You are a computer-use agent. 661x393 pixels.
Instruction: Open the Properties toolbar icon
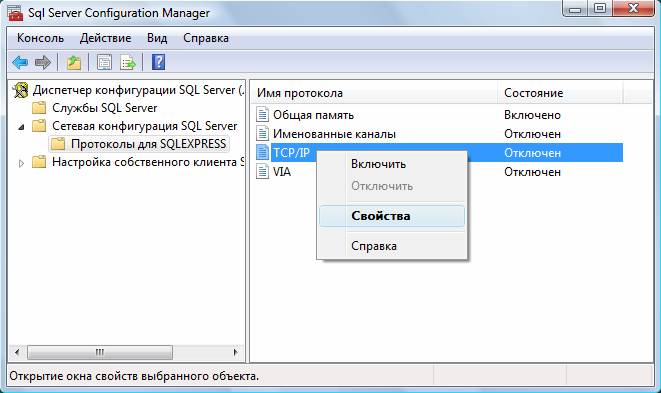pyautogui.click(x=104, y=62)
